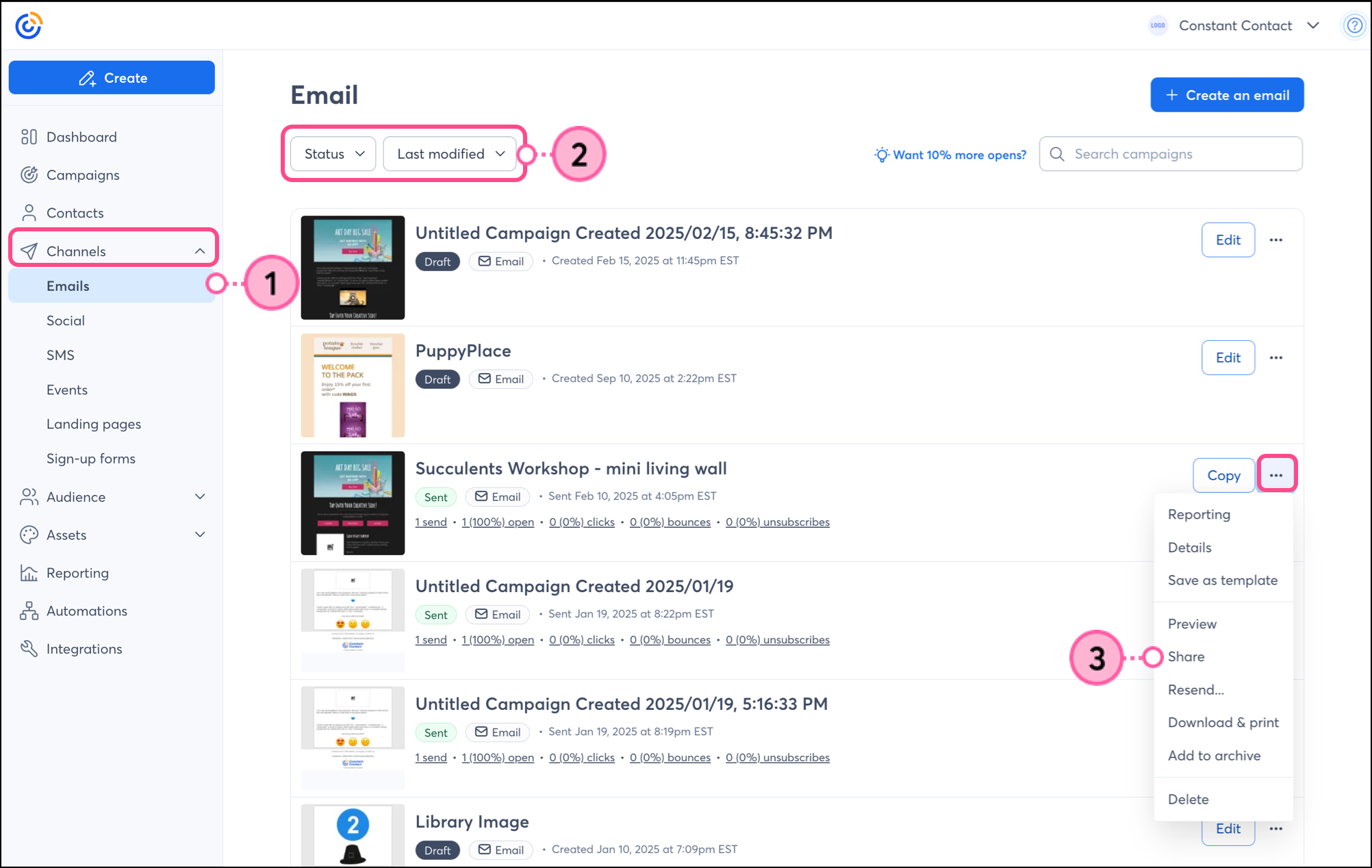Expand the Audience sidebar section
Image resolution: width=1372 pixels, height=868 pixels.
click(x=199, y=497)
